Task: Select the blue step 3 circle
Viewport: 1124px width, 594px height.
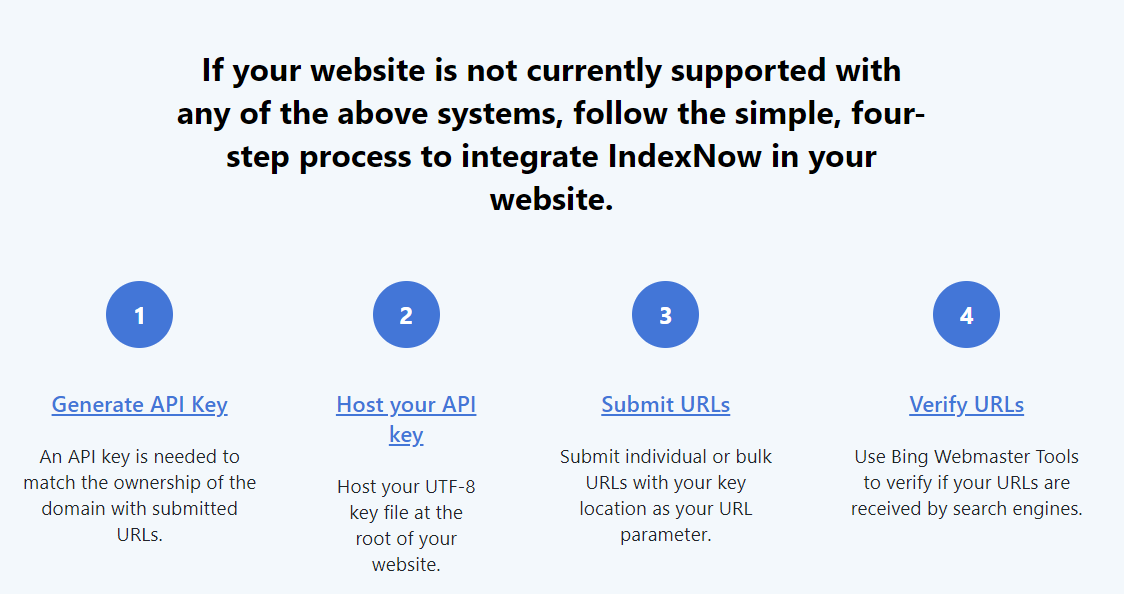Action: (x=665, y=315)
